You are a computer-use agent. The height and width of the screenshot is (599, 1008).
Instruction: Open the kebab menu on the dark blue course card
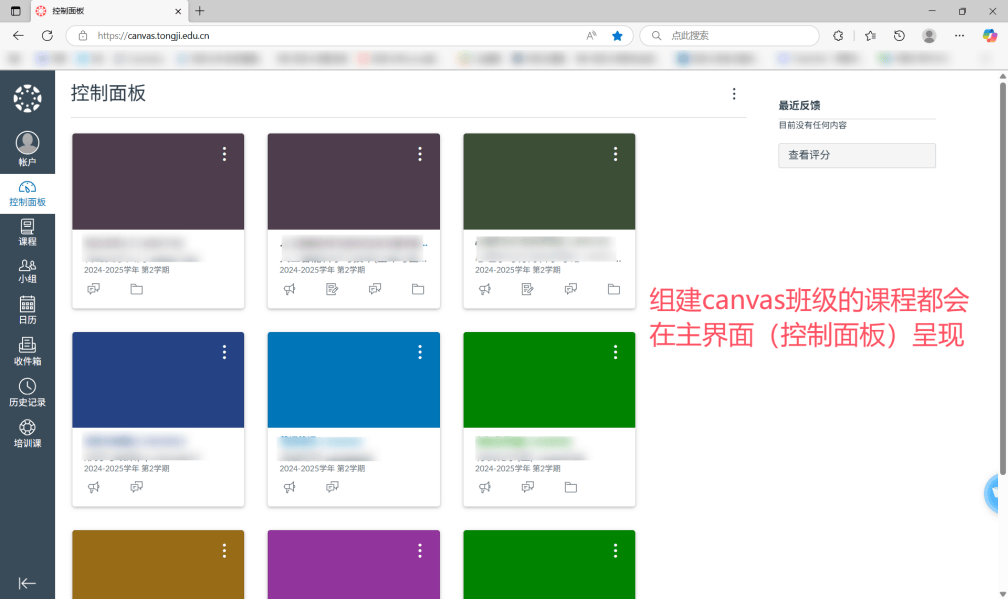(x=224, y=351)
